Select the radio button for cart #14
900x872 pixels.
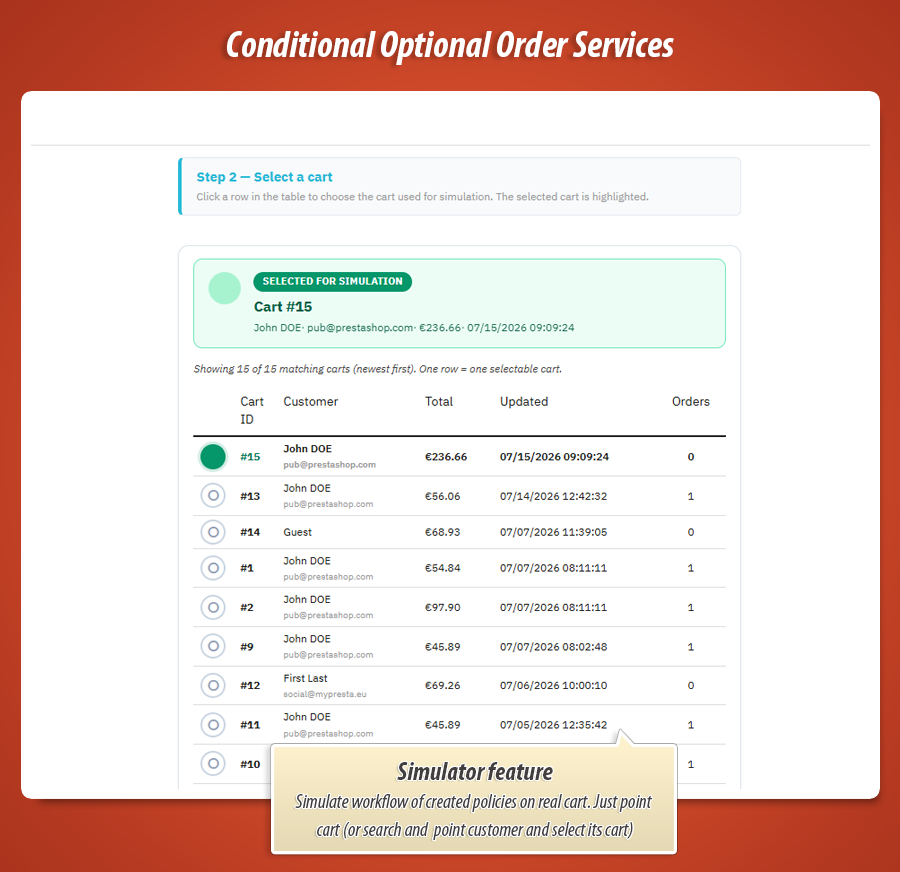(x=213, y=532)
